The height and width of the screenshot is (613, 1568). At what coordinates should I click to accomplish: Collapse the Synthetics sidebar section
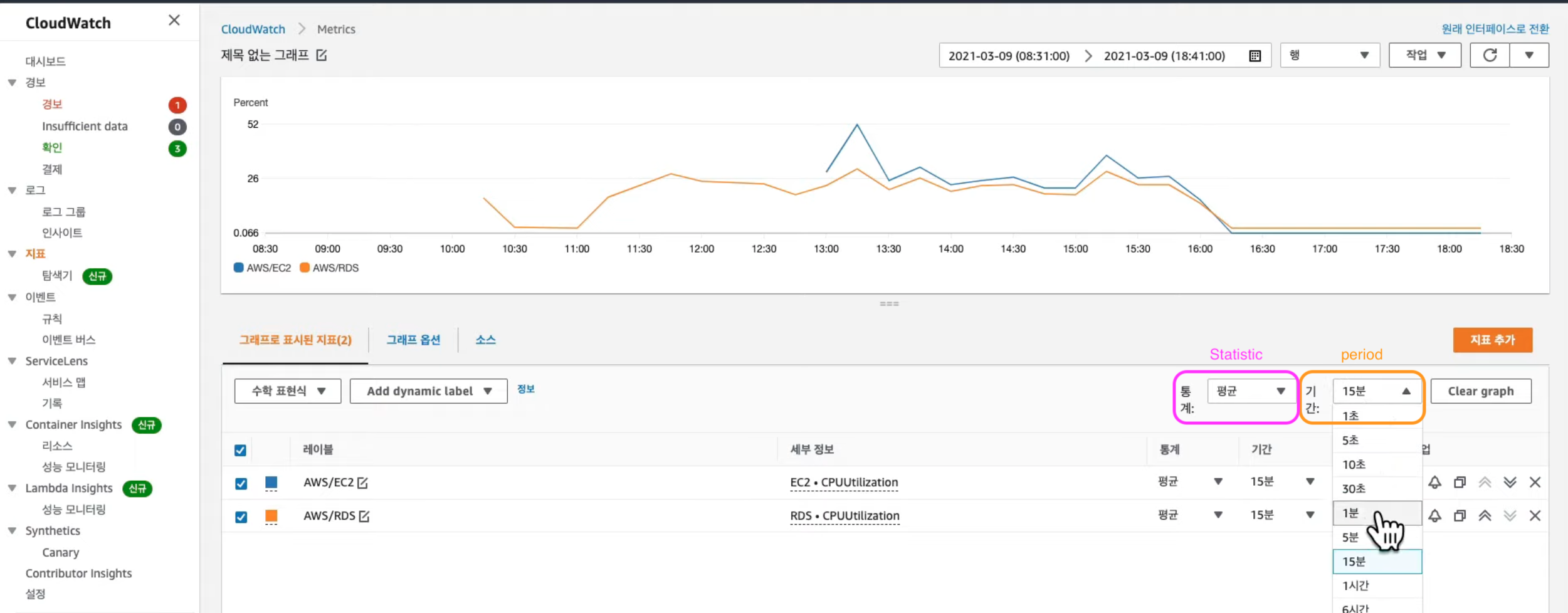(13, 531)
